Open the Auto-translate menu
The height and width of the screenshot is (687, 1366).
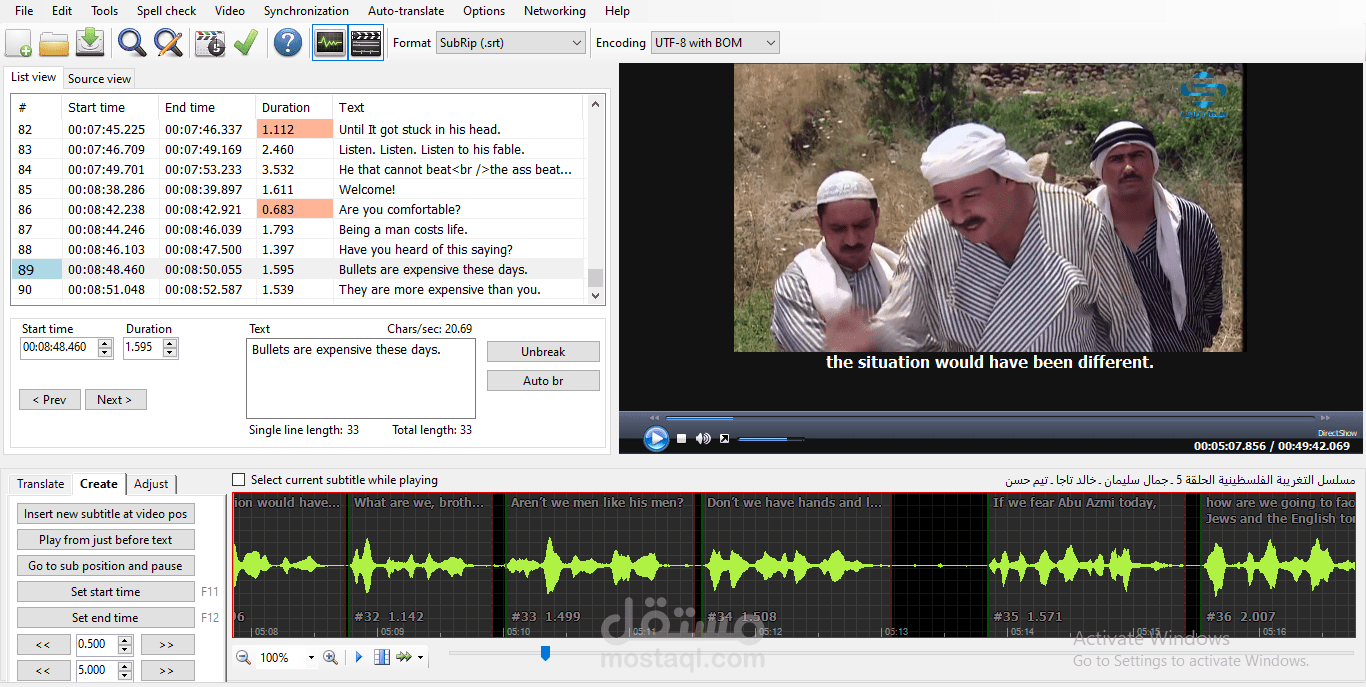point(406,11)
